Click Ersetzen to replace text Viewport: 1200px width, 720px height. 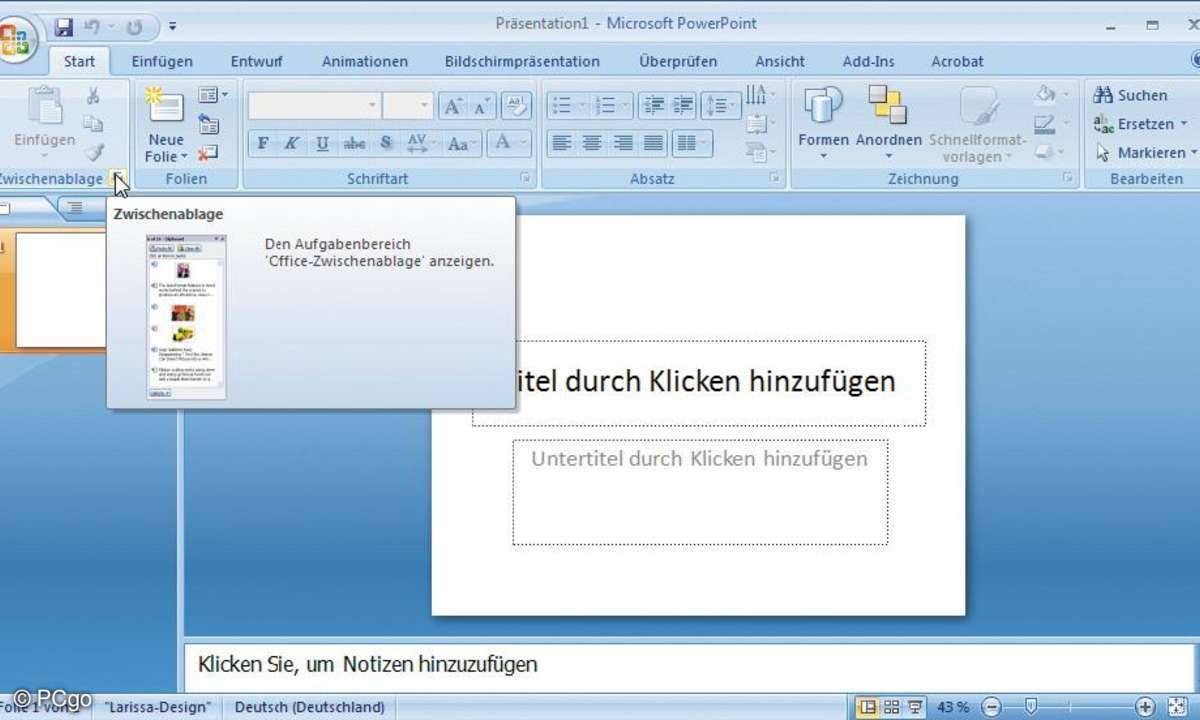(x=1140, y=124)
